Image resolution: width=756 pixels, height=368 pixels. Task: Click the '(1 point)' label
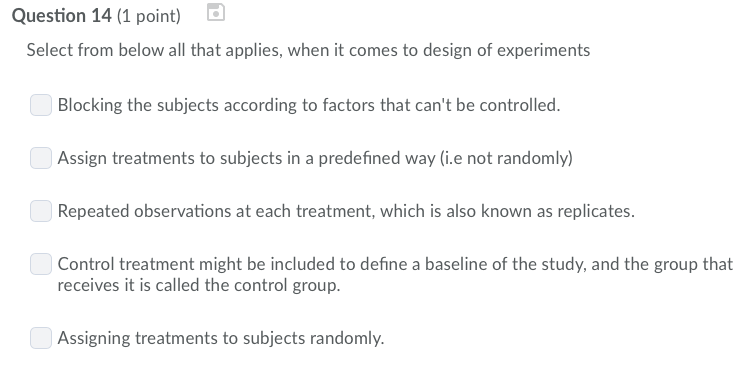(x=148, y=16)
